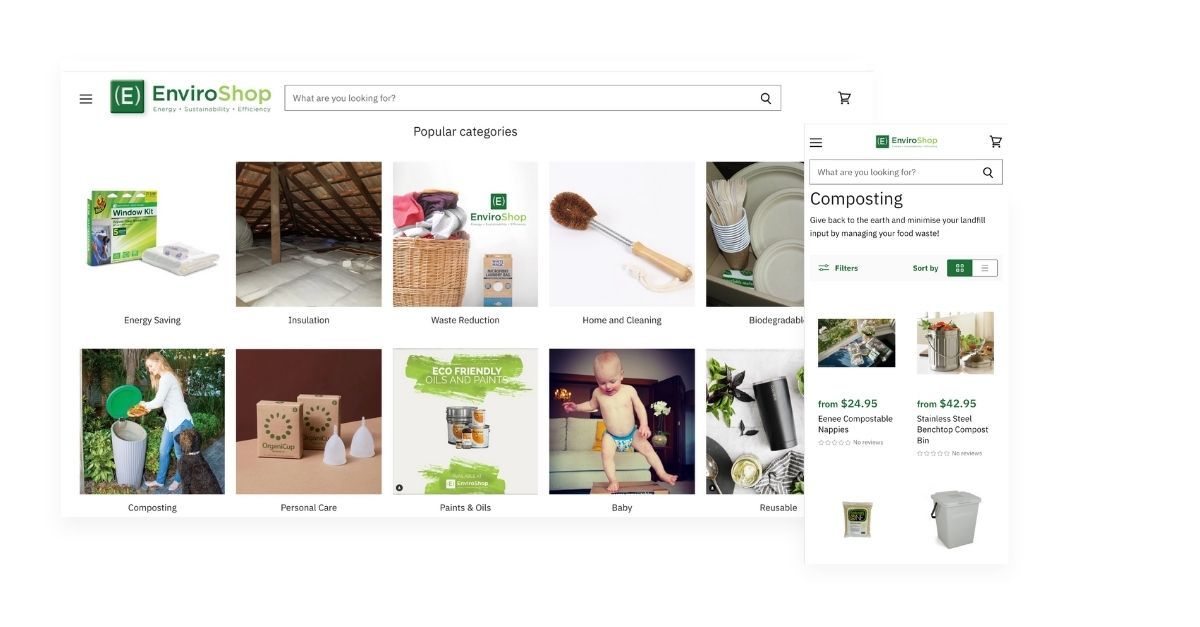Open the mobile view shopping cart
1200x627 pixels.
(995, 141)
